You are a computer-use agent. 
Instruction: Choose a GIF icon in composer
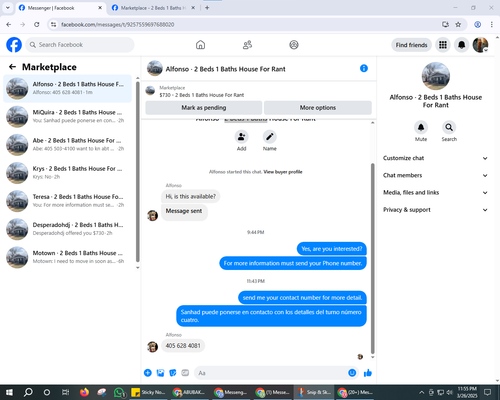(185, 373)
